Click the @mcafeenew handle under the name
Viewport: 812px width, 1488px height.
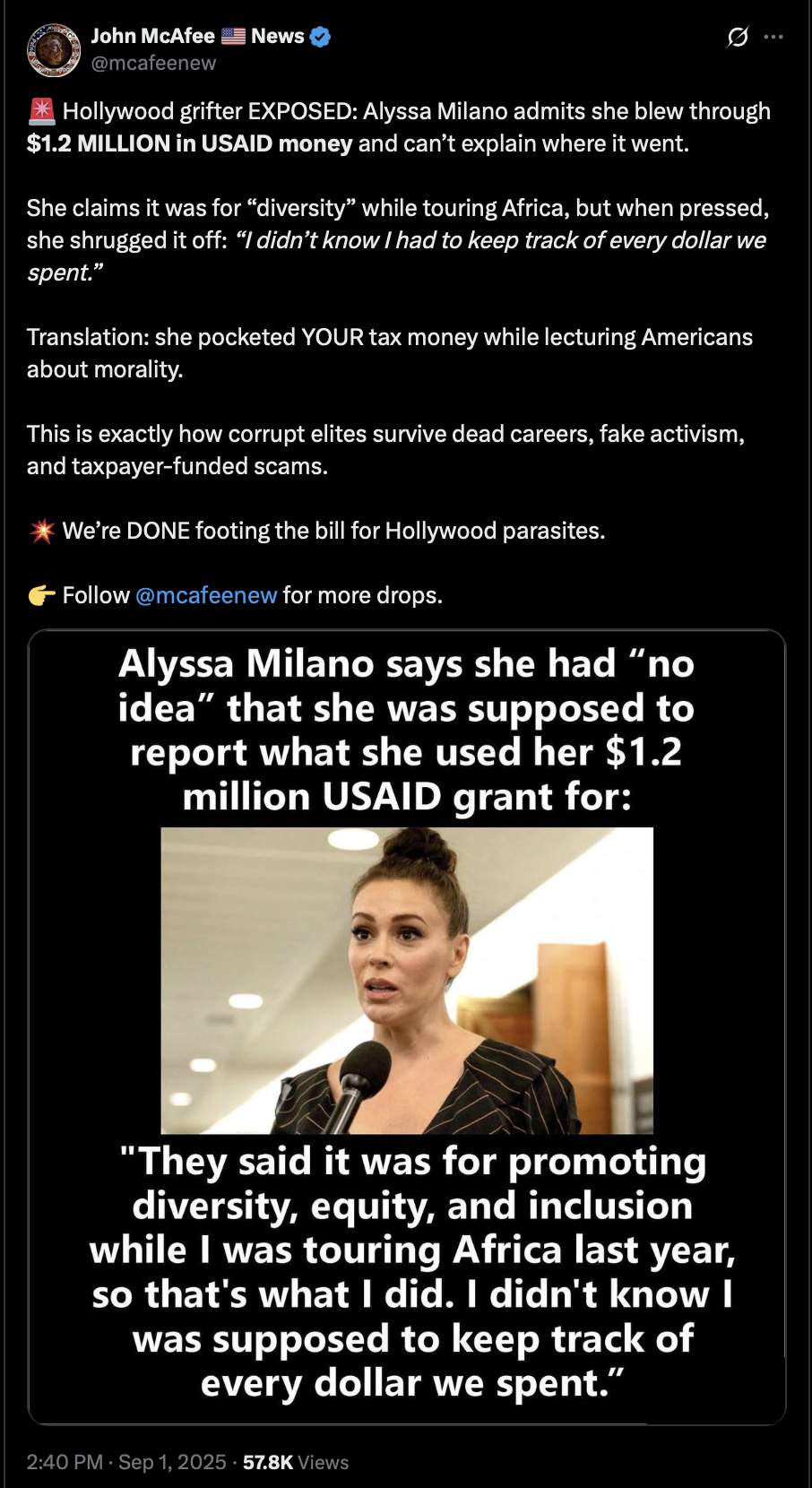point(153,63)
